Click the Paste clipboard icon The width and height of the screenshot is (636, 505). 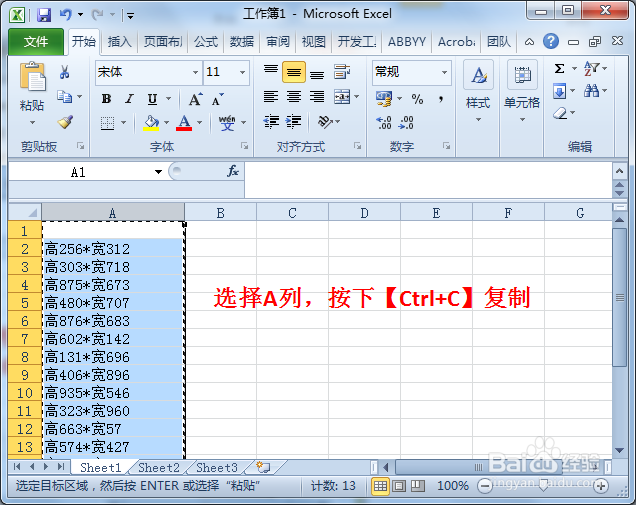(x=32, y=76)
